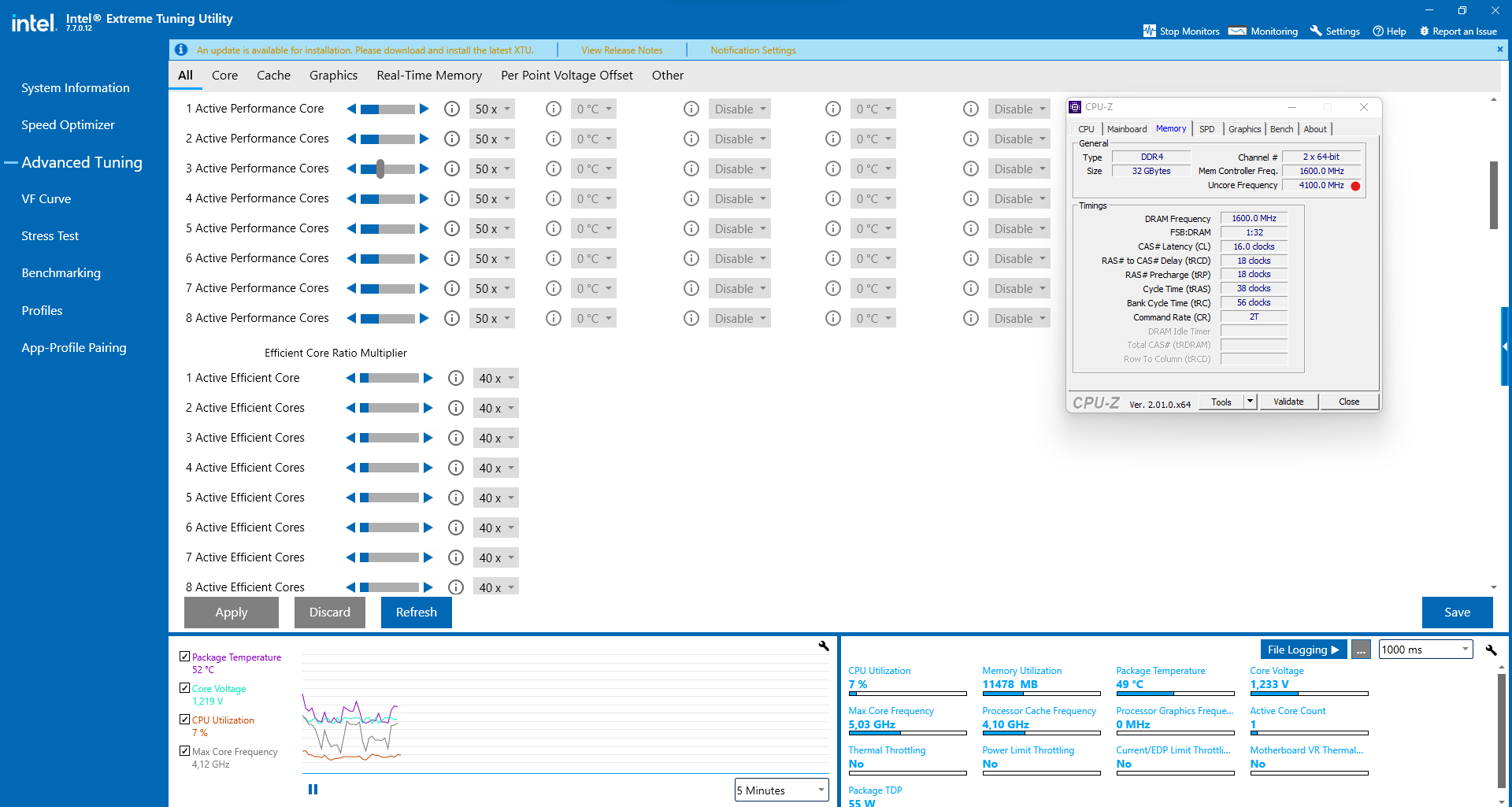
Task: Open Stress Test in the sidebar
Action: click(x=50, y=236)
